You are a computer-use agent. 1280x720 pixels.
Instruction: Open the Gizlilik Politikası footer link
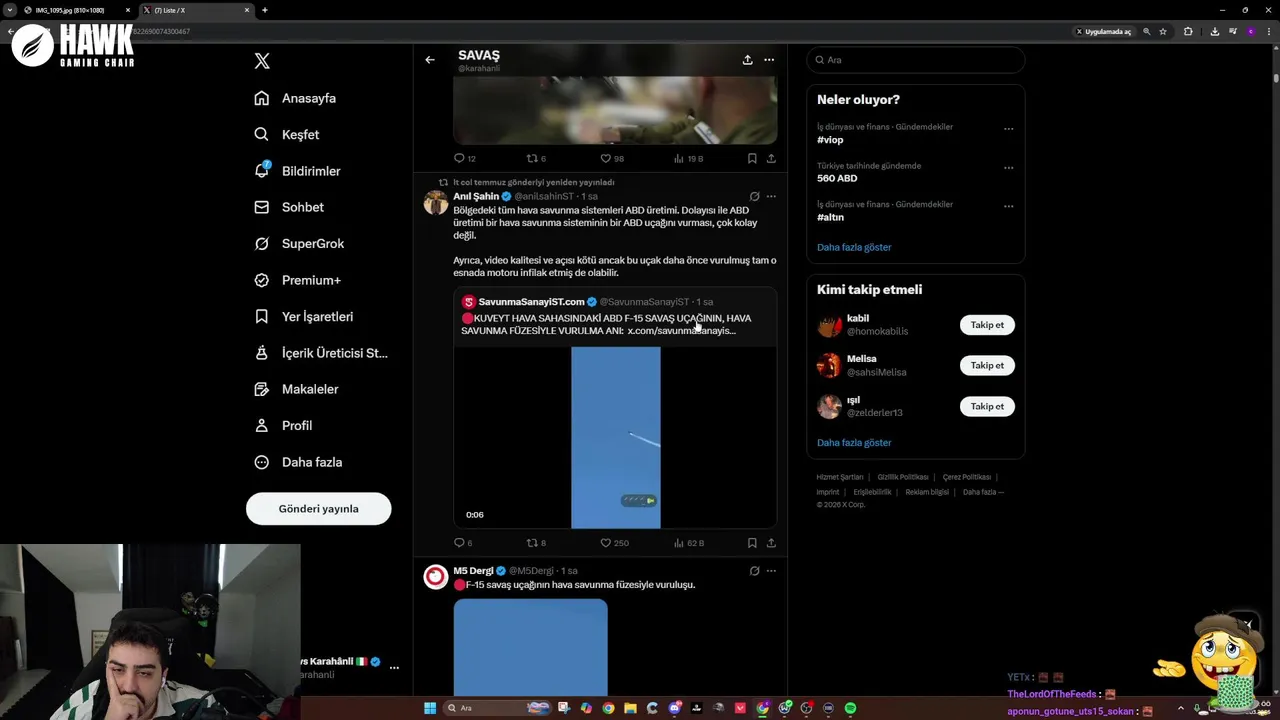(x=903, y=477)
